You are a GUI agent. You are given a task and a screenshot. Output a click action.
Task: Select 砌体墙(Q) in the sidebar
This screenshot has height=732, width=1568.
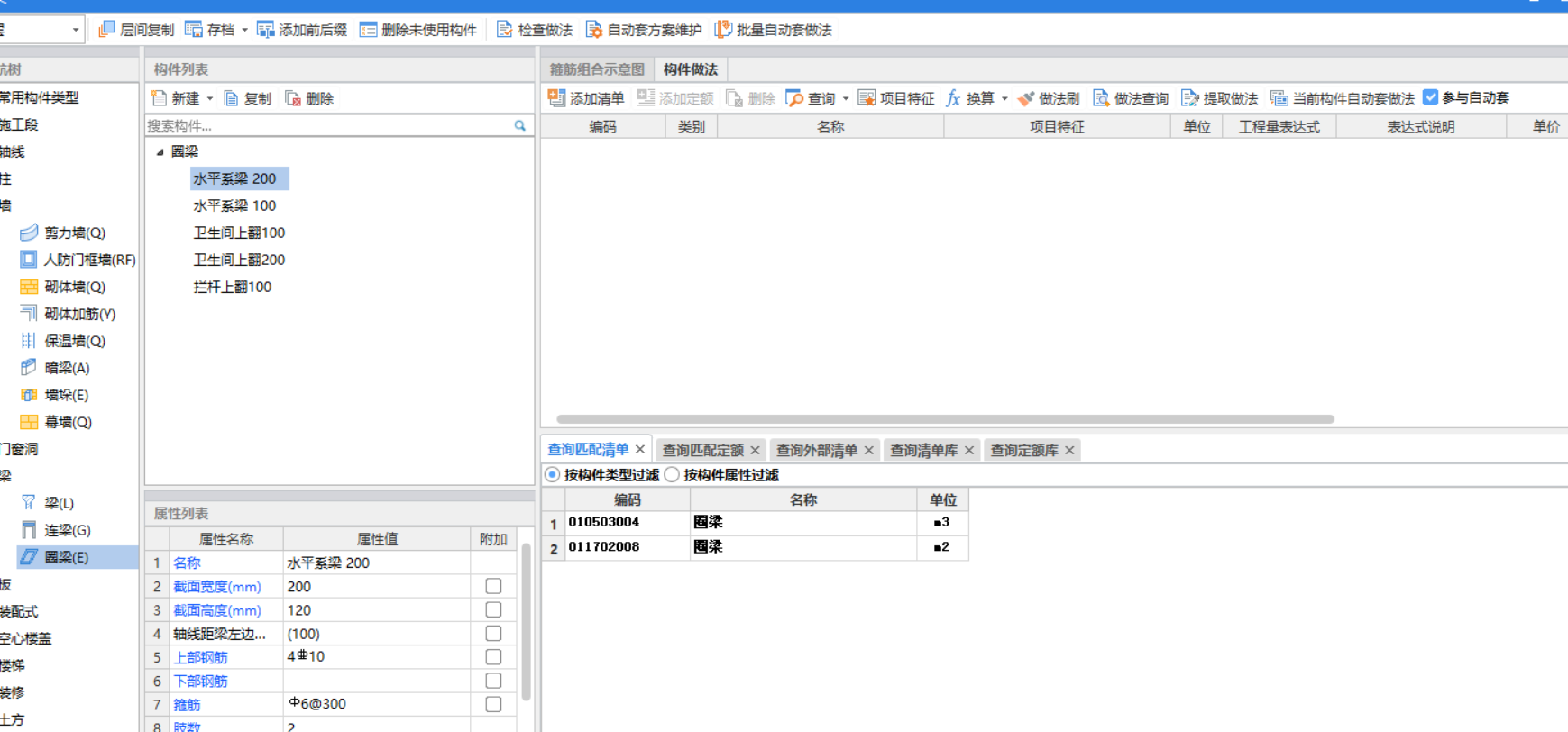[x=75, y=287]
